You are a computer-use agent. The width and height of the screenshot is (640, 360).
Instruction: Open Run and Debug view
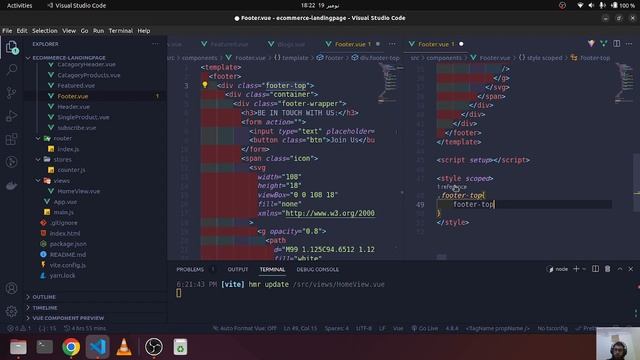(11, 116)
